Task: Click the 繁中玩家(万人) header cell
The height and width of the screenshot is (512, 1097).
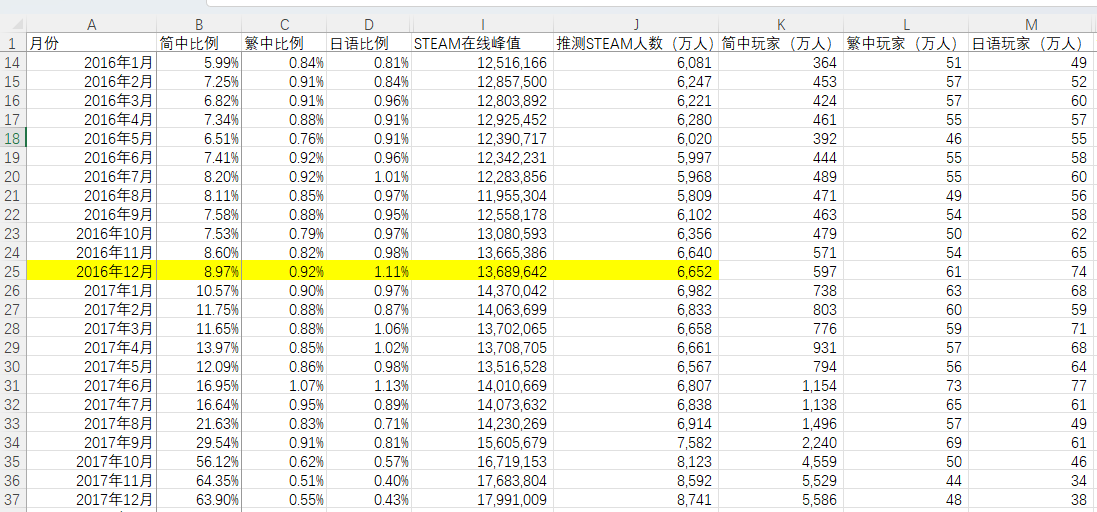Action: pyautogui.click(x=906, y=43)
